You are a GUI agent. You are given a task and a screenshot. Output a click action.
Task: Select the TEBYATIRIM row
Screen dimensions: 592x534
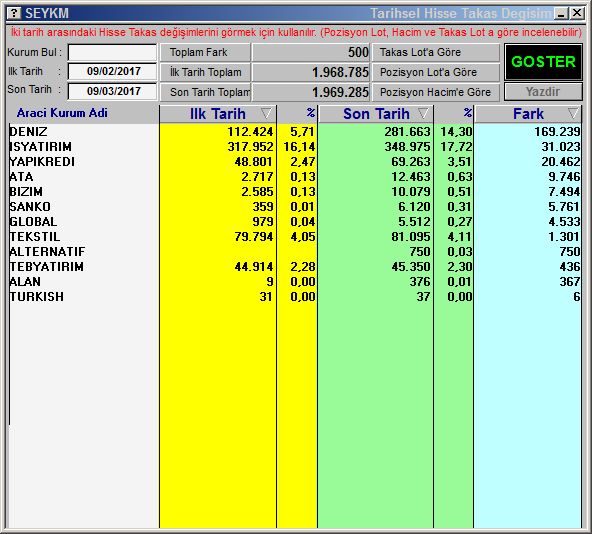[294, 267]
